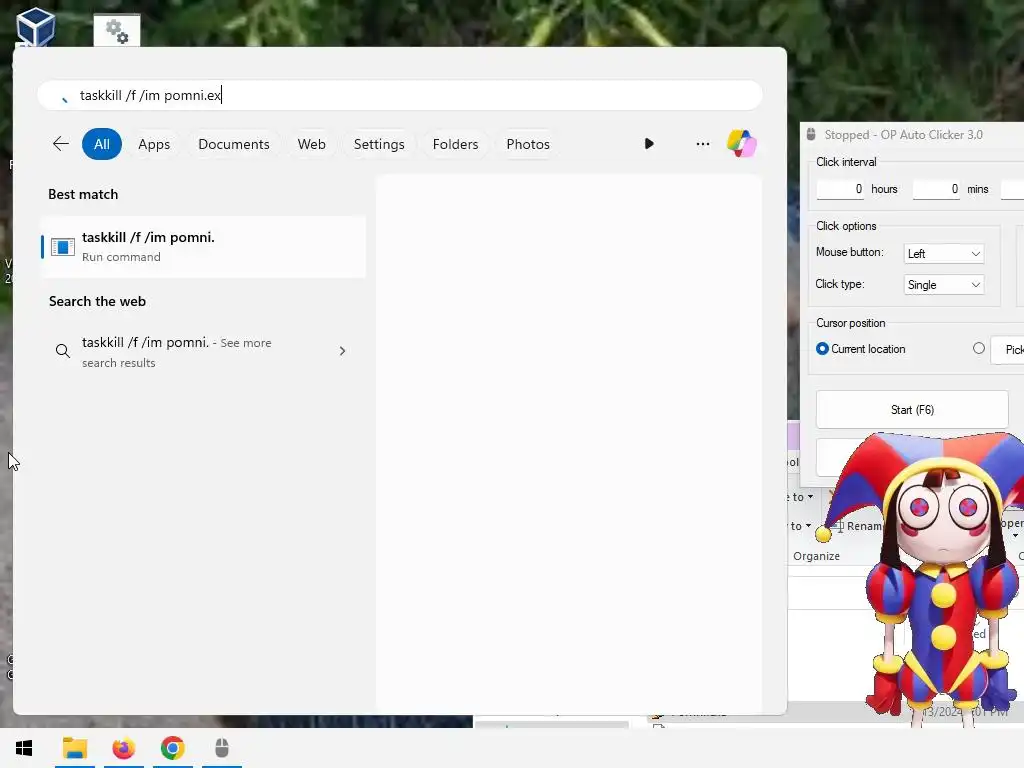
Task: Set hours field in OP Auto Clicker
Action: 840,189
